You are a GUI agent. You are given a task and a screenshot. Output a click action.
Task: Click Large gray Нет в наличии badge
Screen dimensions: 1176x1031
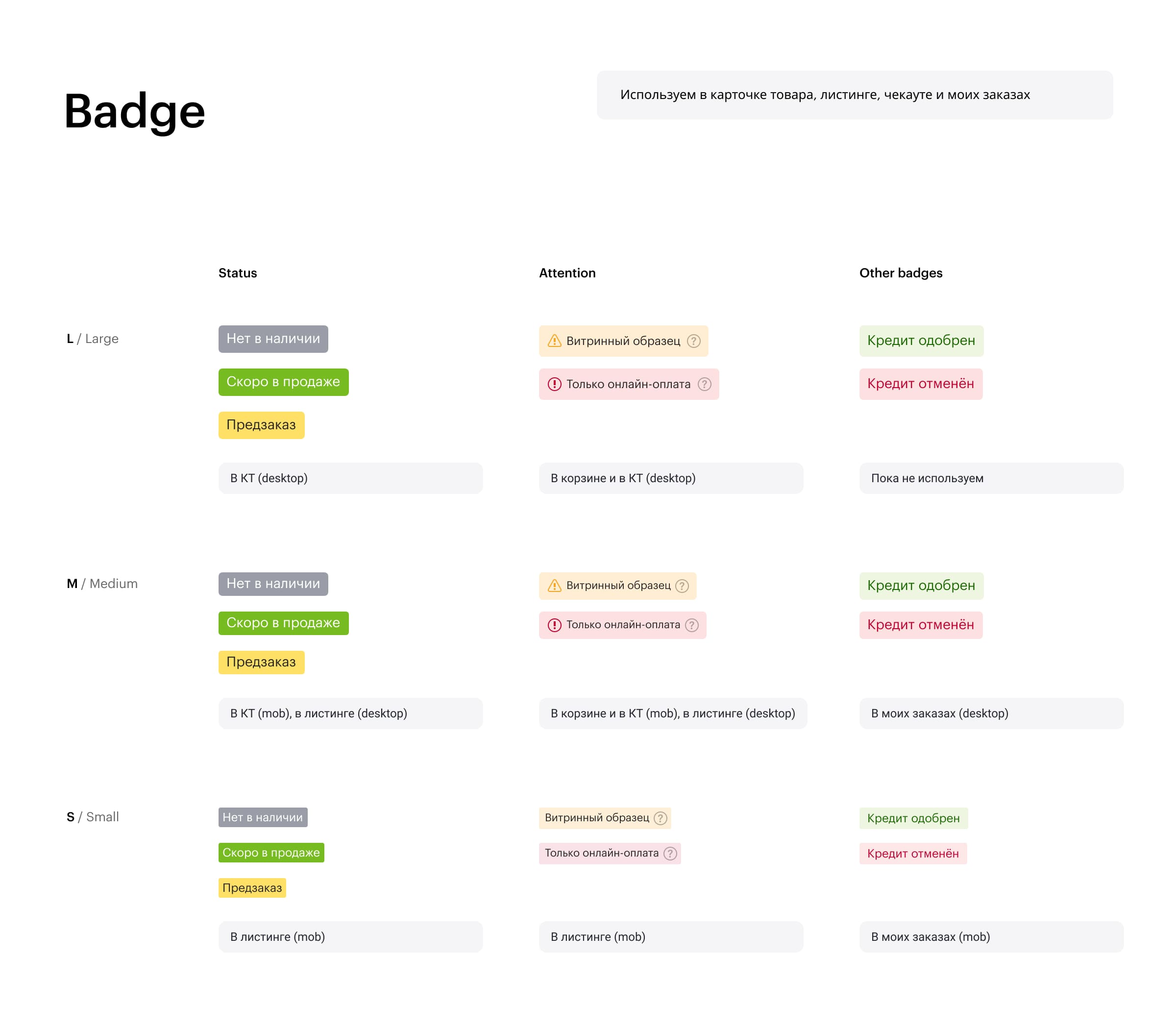point(273,339)
